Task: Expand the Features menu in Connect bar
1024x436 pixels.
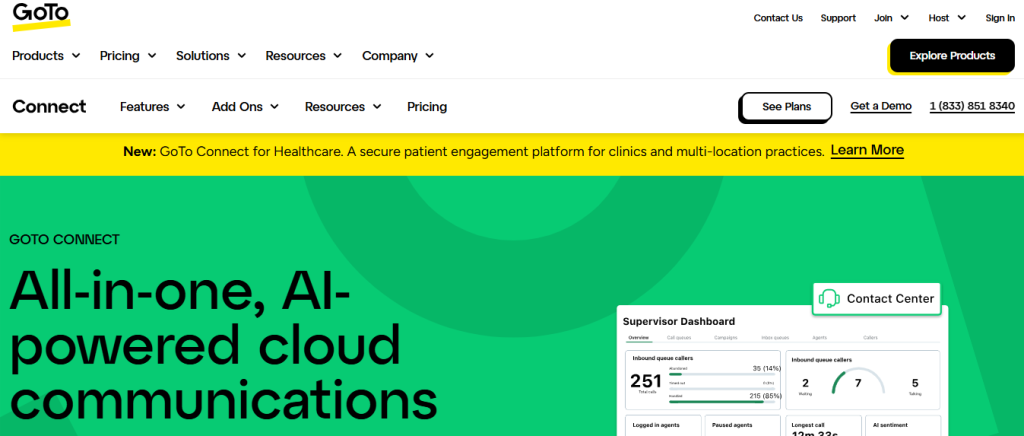Action: point(153,106)
